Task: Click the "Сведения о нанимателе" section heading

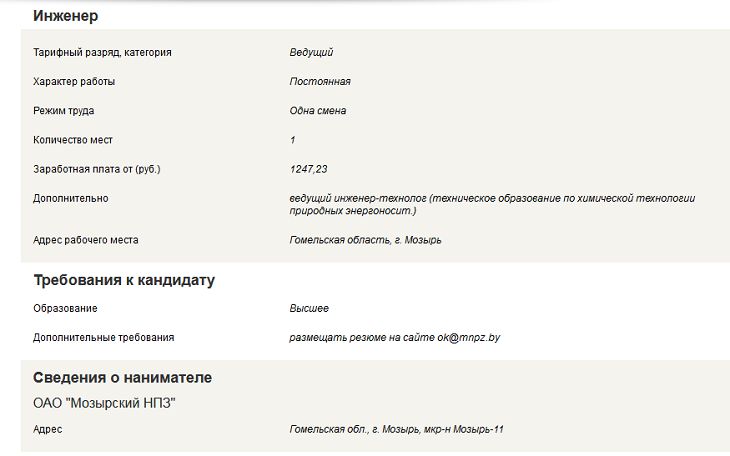Action: click(122, 378)
